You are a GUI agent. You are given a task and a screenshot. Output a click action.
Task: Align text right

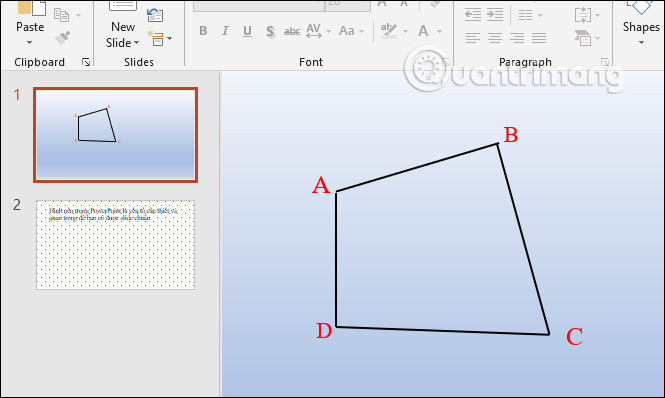pos(517,38)
